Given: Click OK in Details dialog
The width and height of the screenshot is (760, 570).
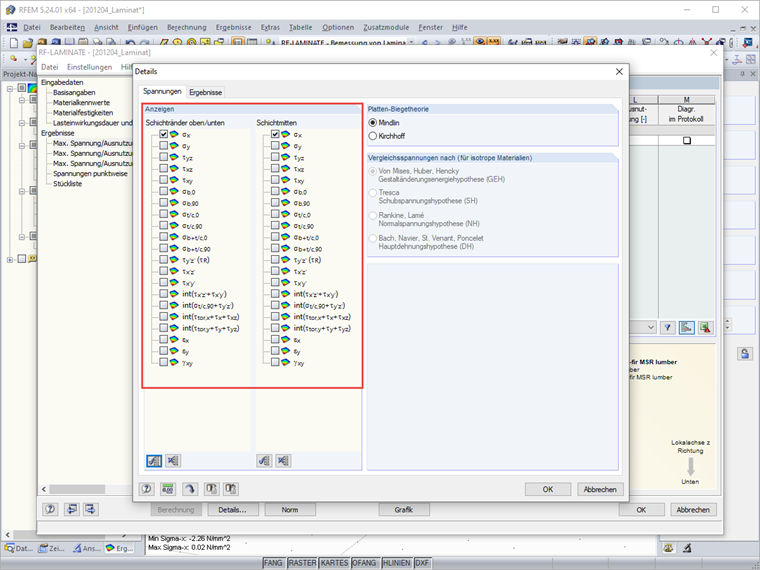Looking at the screenshot, I should [548, 489].
